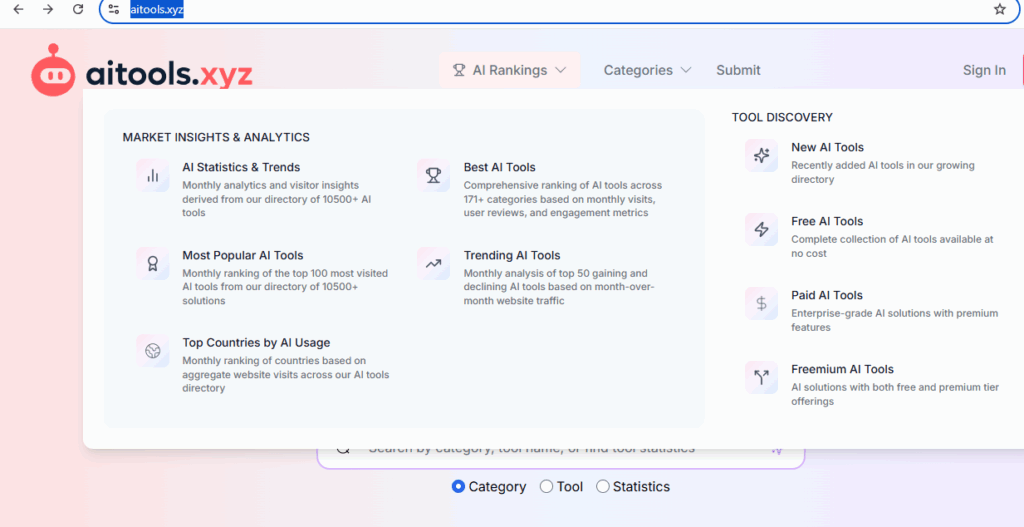1024x527 pixels.
Task: Click the Trending AI Tools arrow icon
Action: pos(434,263)
